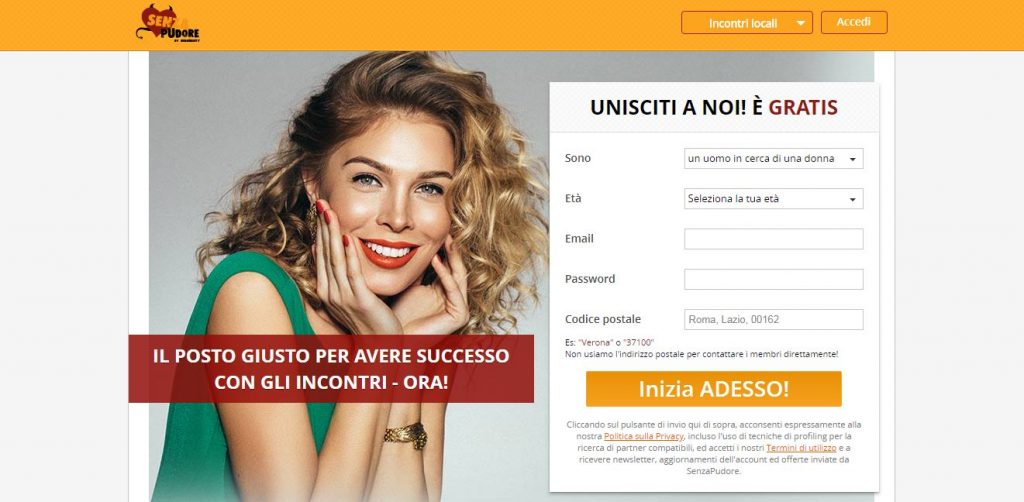Focus the Email input field
Image resolution: width=1024 pixels, height=502 pixels.
point(773,239)
